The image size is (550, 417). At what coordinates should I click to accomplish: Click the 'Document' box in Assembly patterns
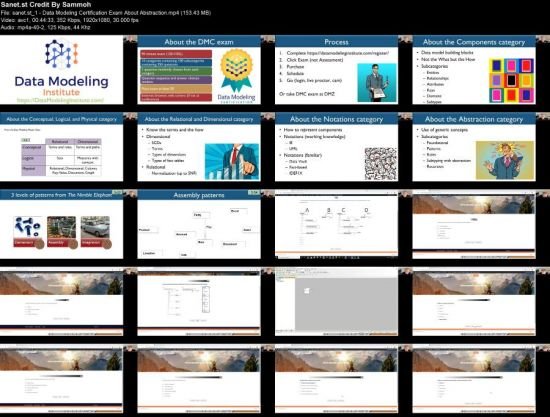click(x=234, y=244)
